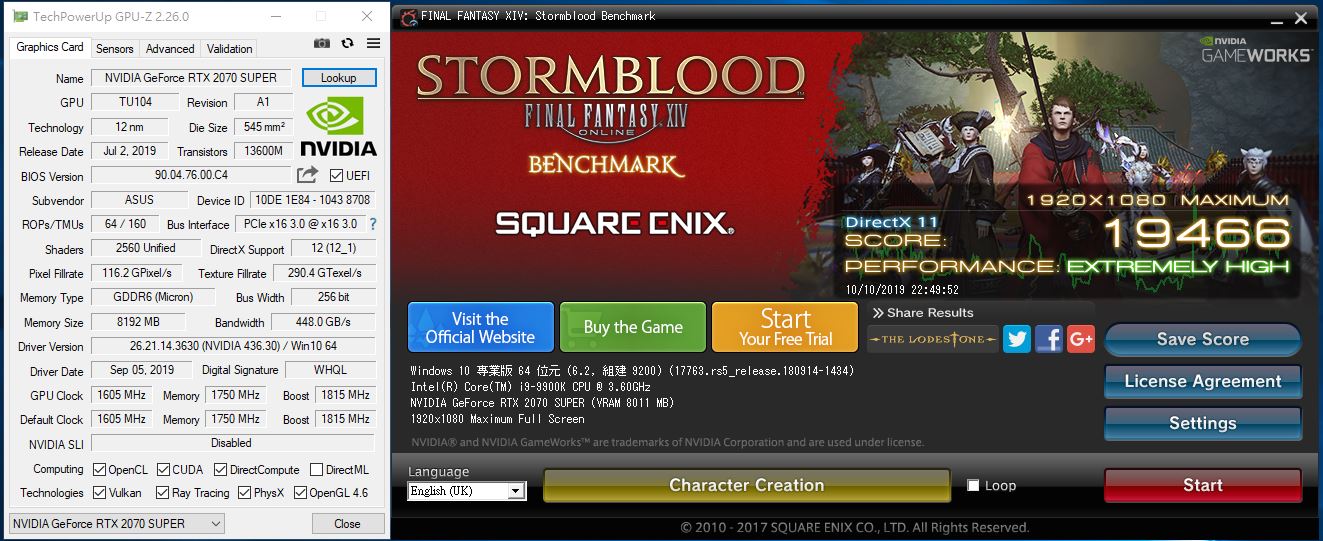Viewport: 1323px width, 541px height.
Task: Open The Lodestone share link
Action: click(x=932, y=339)
